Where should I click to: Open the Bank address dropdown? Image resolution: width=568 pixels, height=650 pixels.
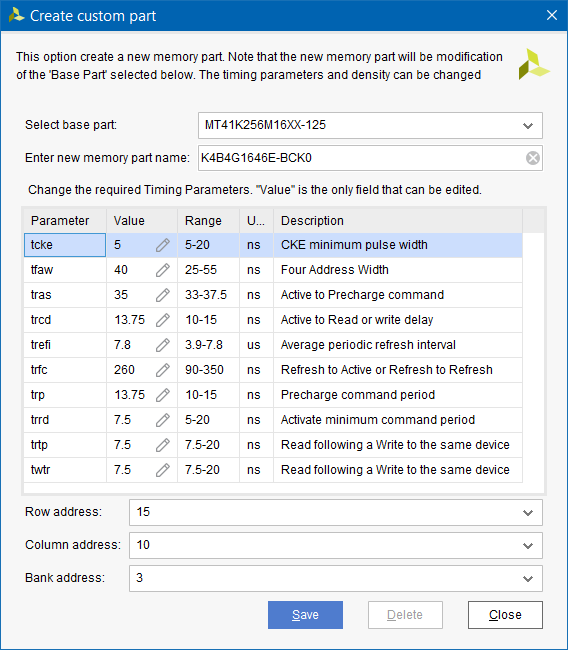[x=336, y=578]
